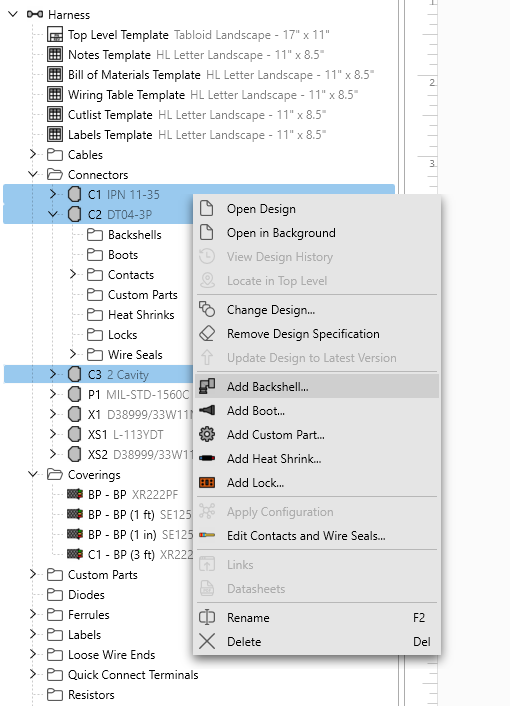Open Edit Contacts and Wire Seals...
This screenshot has width=510, height=706.
(317, 536)
